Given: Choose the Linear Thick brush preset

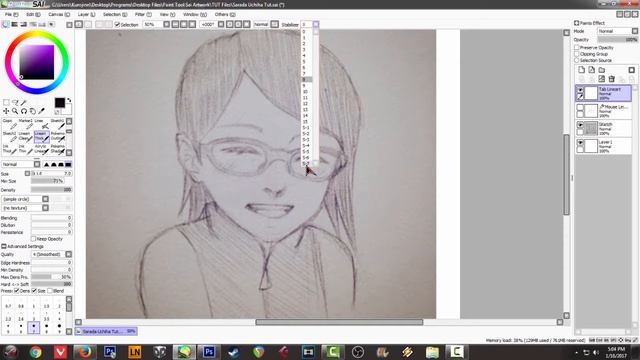Looking at the screenshot, I should (x=41, y=137).
